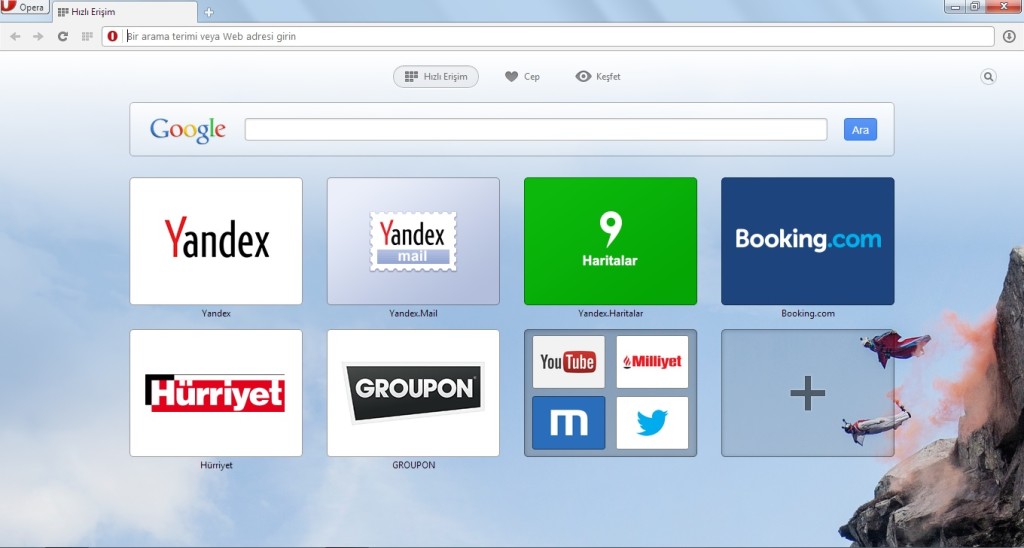The image size is (1024, 548).
Task: Click the Milliyet icon in the folder
Action: (x=652, y=362)
